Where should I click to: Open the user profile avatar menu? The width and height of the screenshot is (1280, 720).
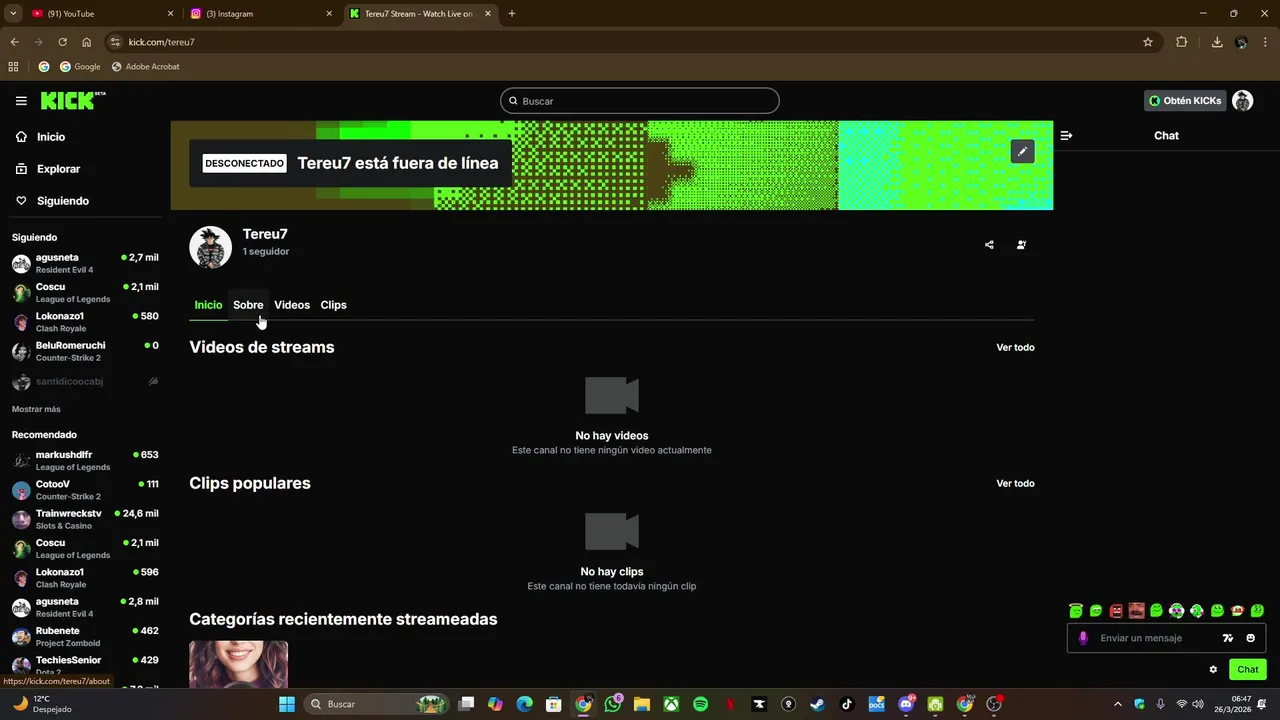click(x=1243, y=101)
